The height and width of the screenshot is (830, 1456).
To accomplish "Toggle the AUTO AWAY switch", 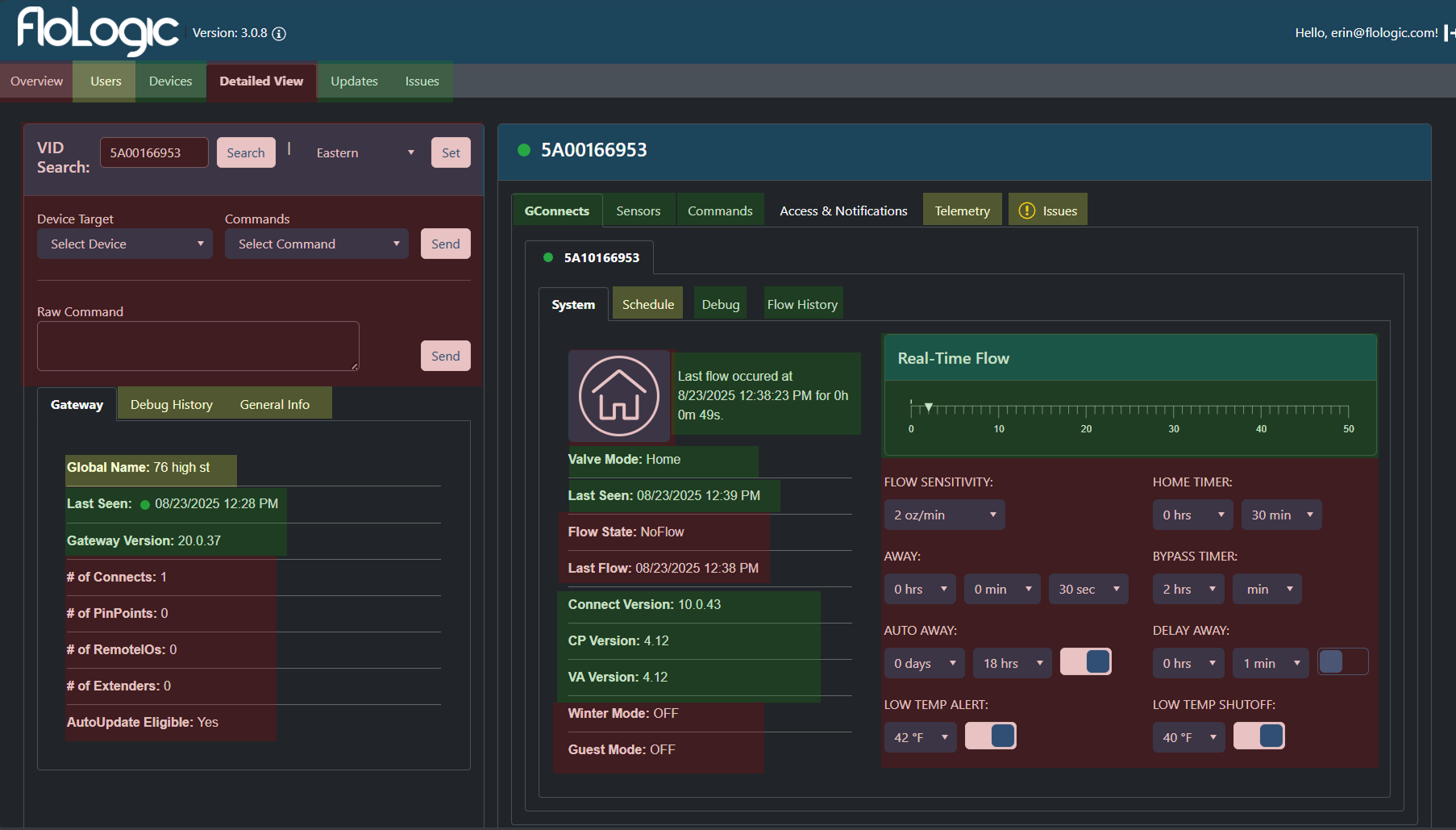I will (x=1085, y=661).
